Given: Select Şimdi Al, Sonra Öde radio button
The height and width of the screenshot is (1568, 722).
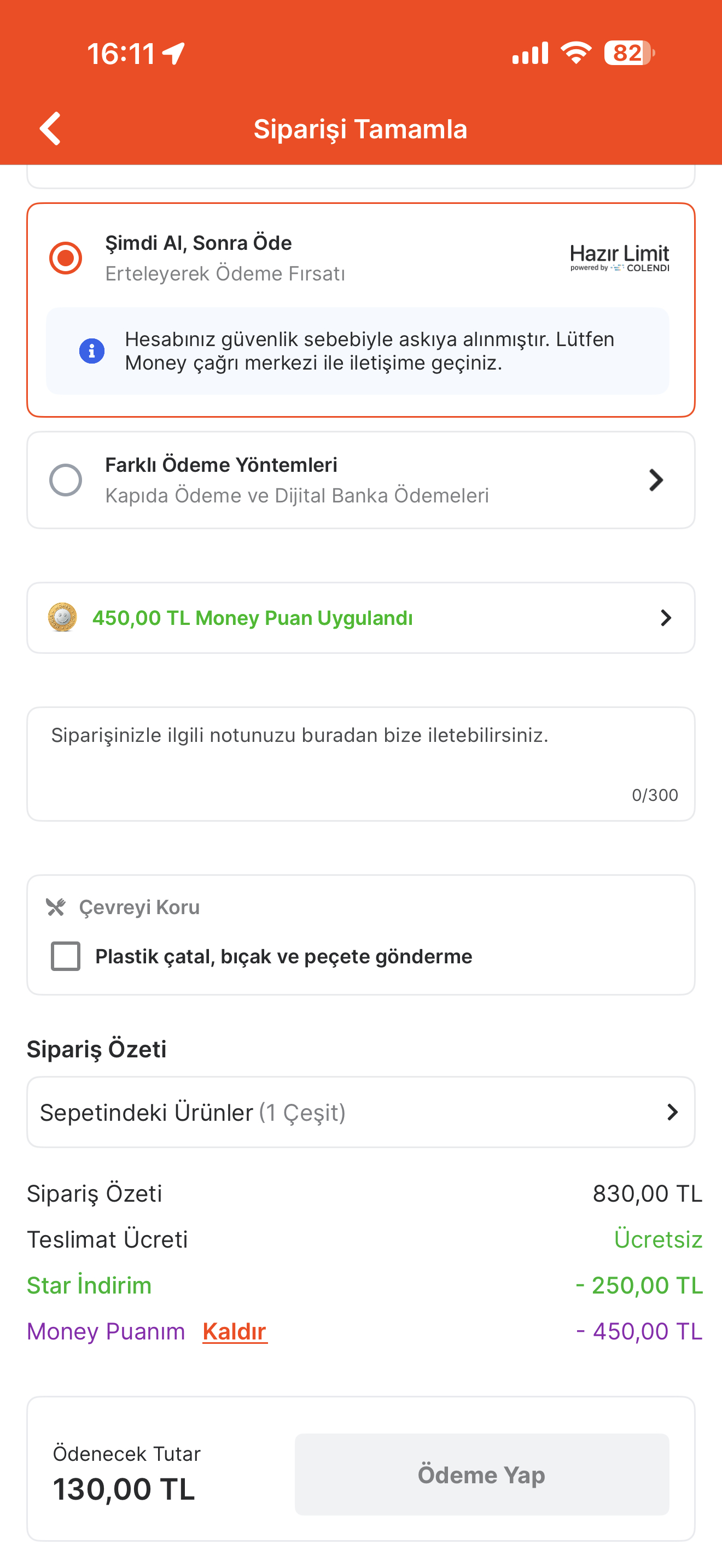Looking at the screenshot, I should pos(66,258).
